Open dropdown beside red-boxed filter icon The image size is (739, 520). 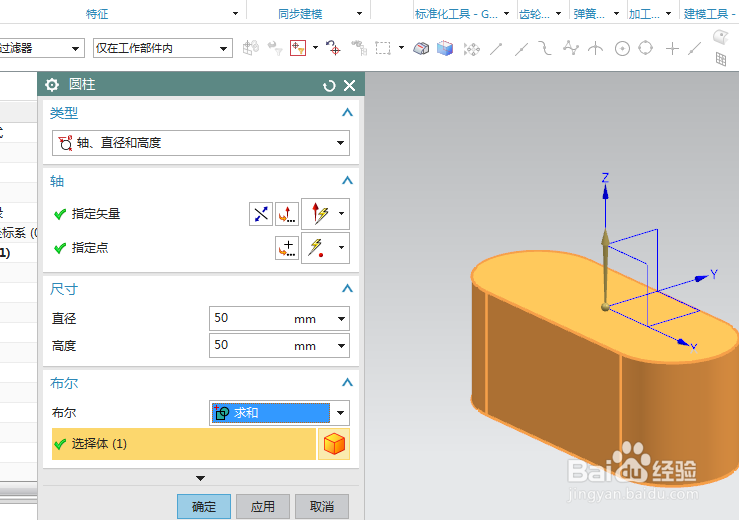(x=315, y=47)
